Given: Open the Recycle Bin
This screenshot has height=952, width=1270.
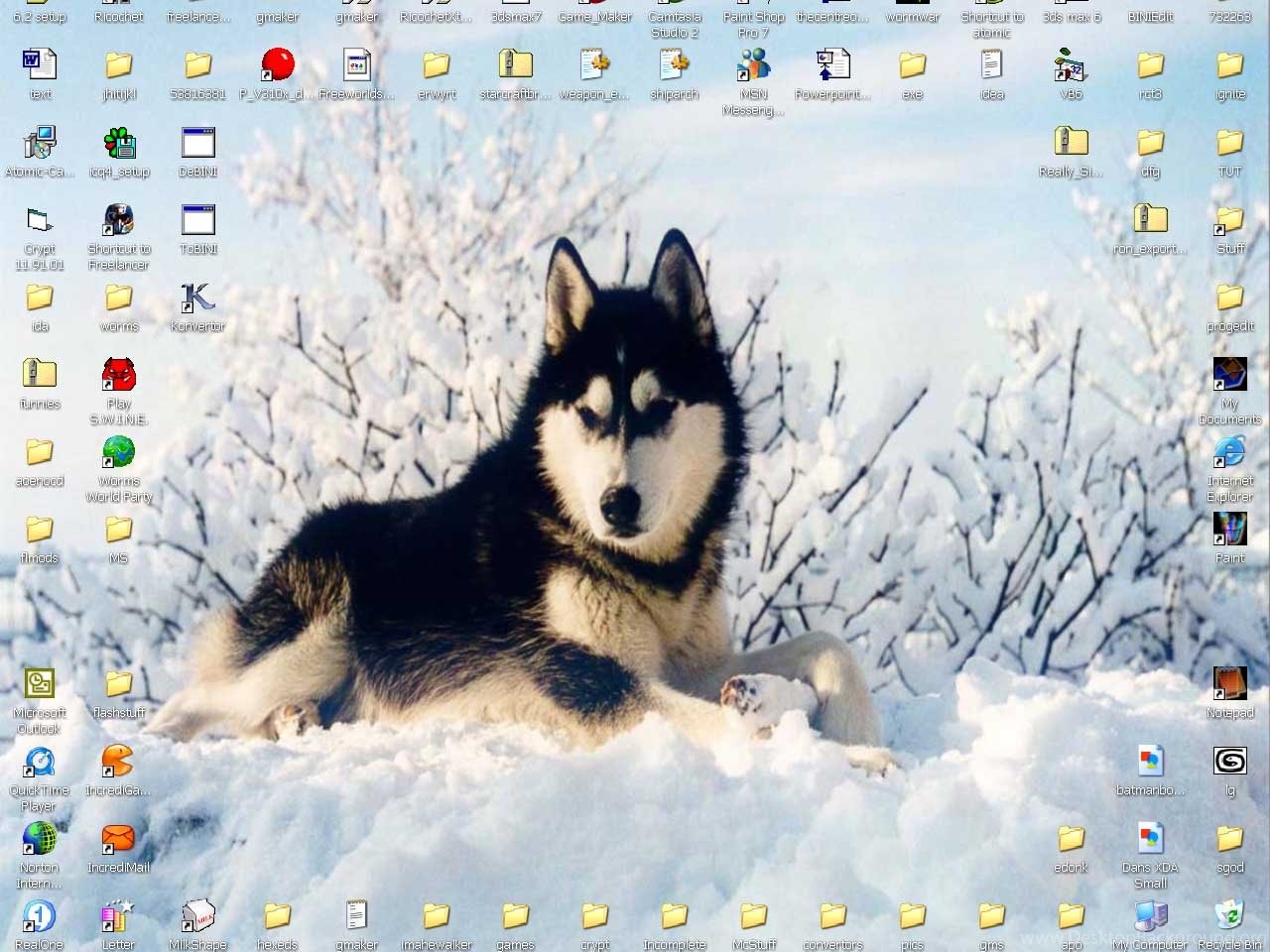Looking at the screenshot, I should [x=1230, y=916].
